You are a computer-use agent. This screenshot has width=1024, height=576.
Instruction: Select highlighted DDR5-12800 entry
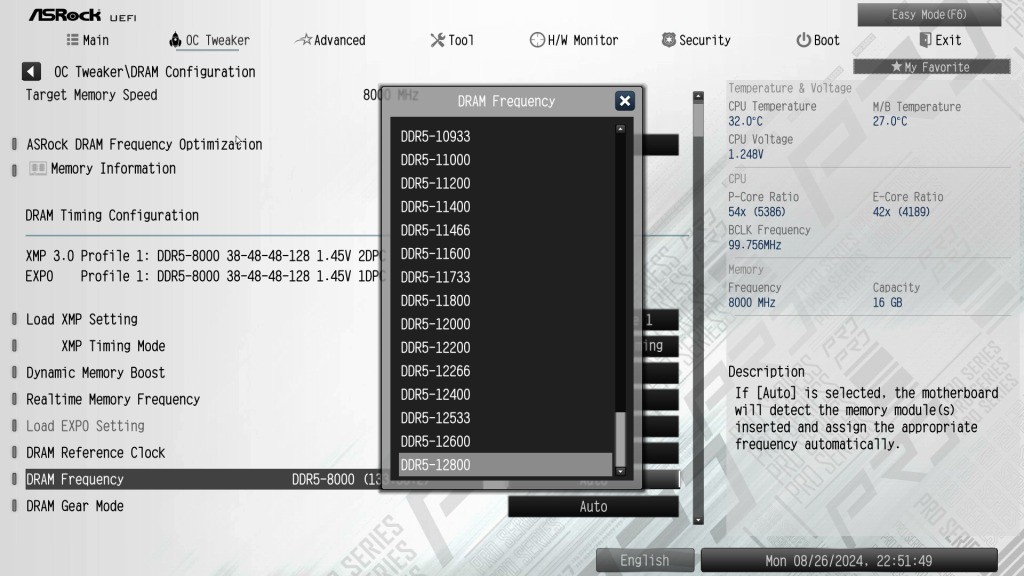point(505,464)
